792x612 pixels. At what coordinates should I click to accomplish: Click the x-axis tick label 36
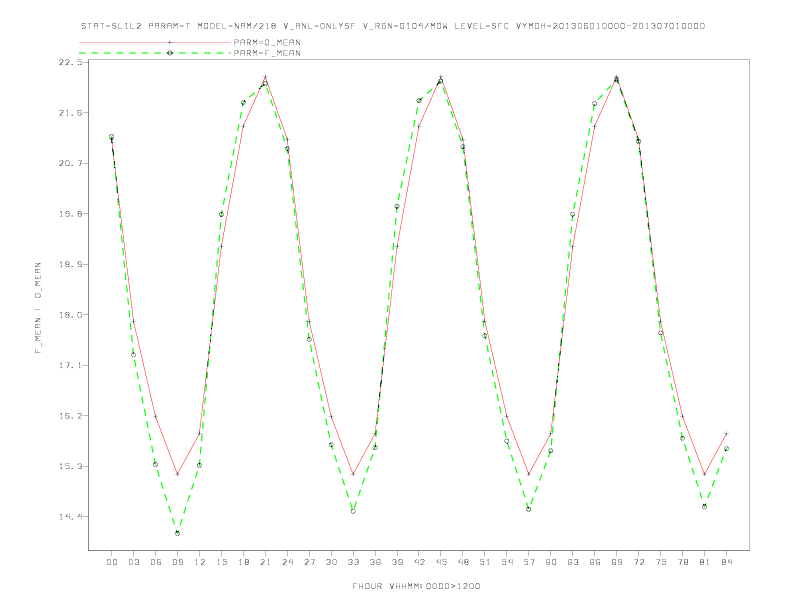click(x=375, y=562)
